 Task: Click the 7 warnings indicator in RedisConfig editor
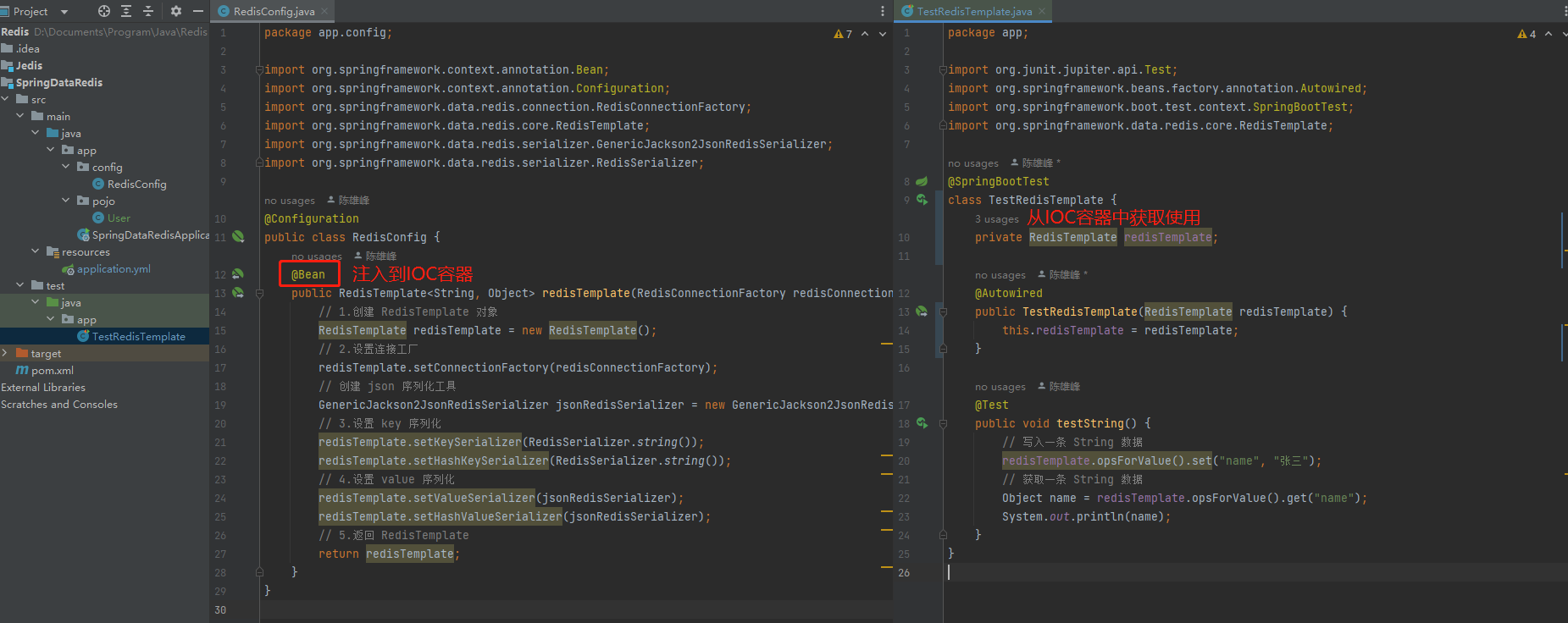click(843, 34)
